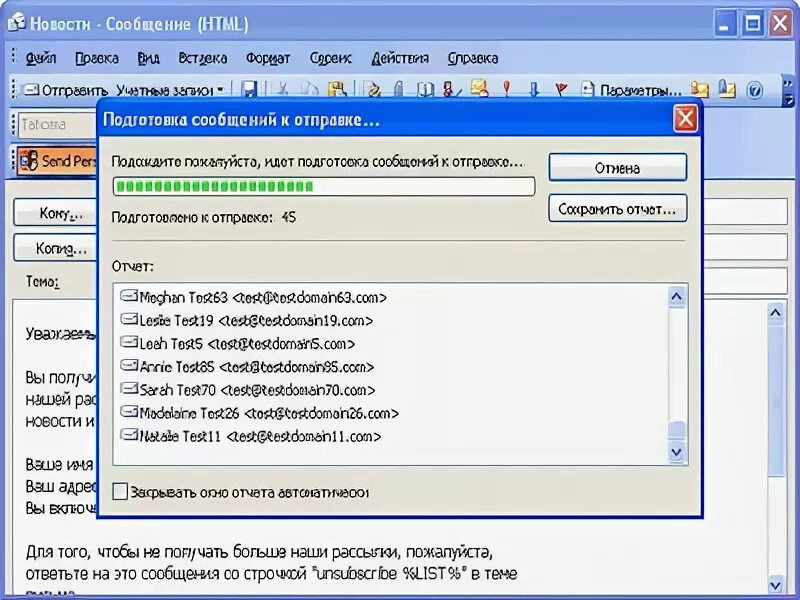800x600 pixels.
Task: Open the Учетные записи accounts dropdown
Action: tap(170, 90)
